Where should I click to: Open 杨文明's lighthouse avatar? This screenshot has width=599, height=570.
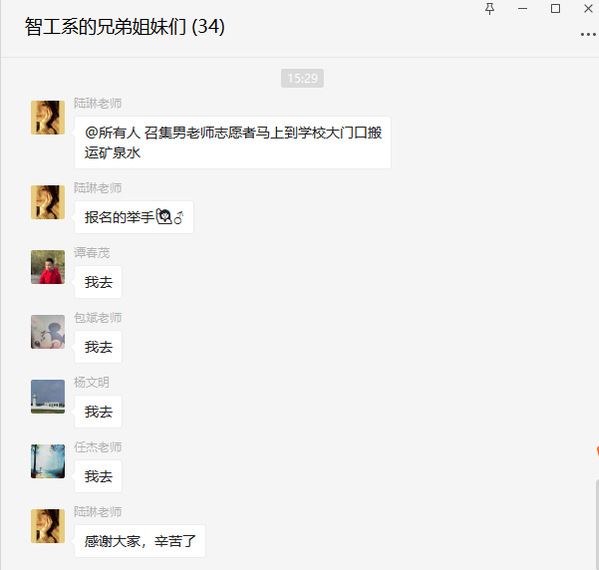tap(48, 397)
